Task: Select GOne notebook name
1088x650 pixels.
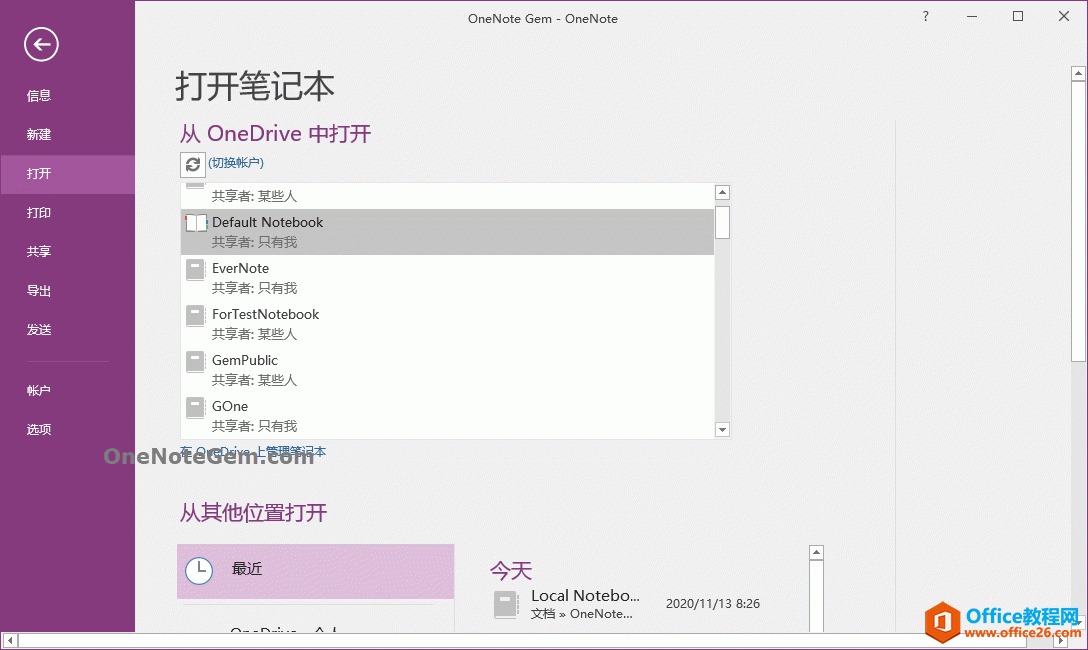Action: [x=230, y=406]
